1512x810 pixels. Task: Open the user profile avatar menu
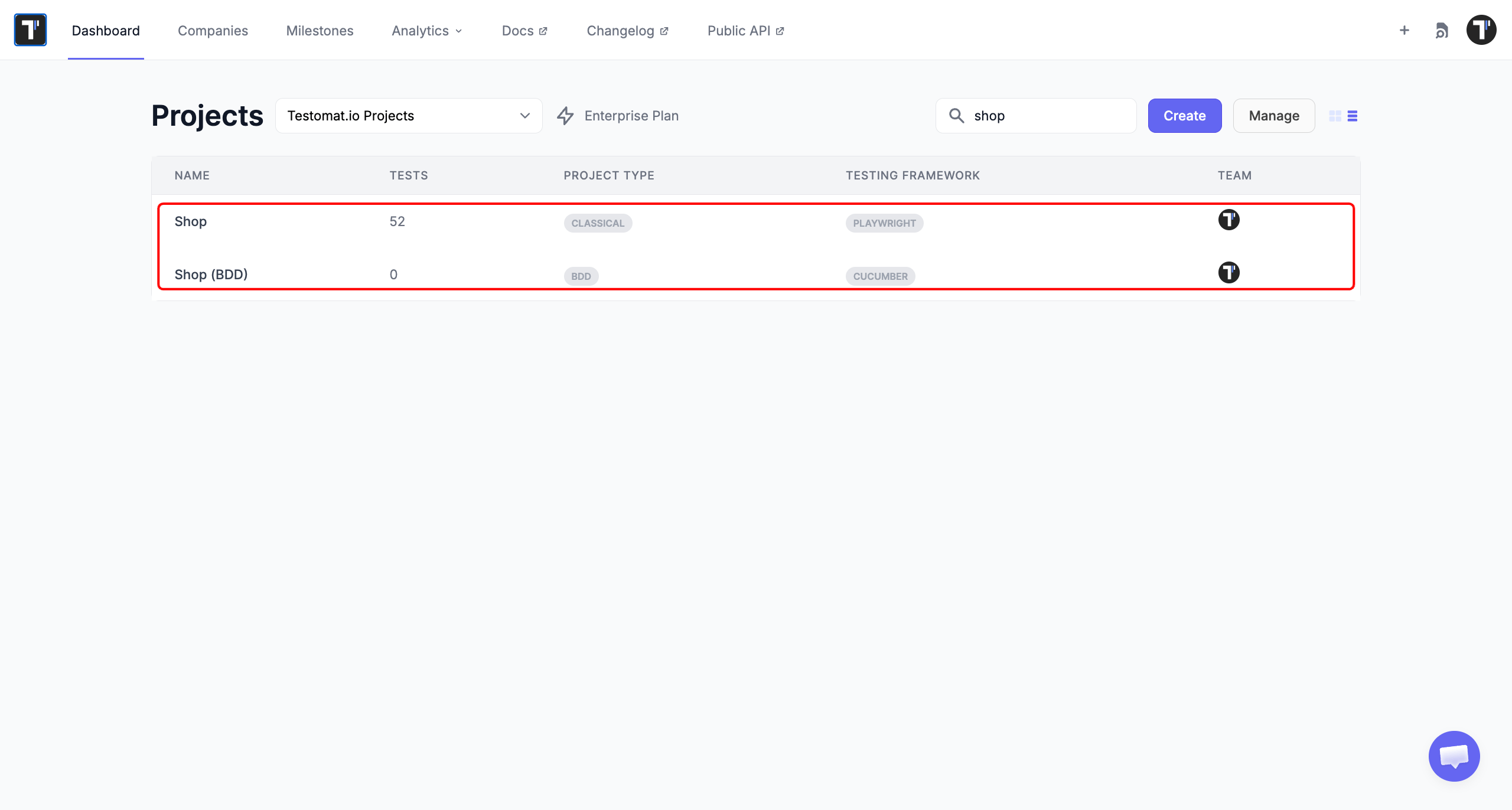1481,30
